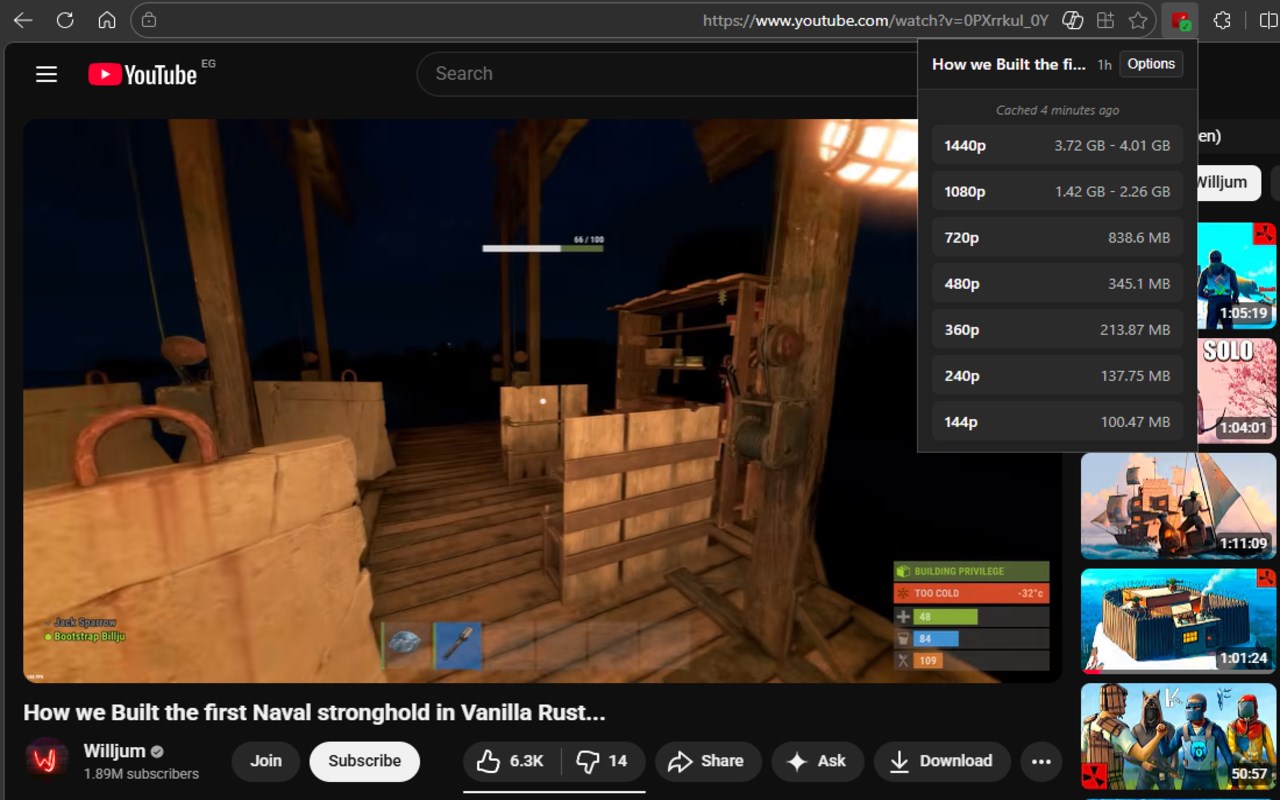Open the browser home page icon
The height and width of the screenshot is (800, 1280).
point(107,20)
